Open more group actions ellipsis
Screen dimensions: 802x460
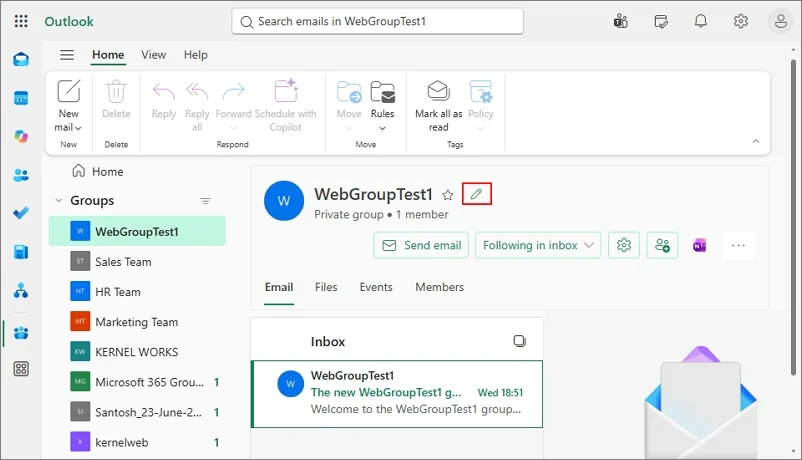pos(738,245)
